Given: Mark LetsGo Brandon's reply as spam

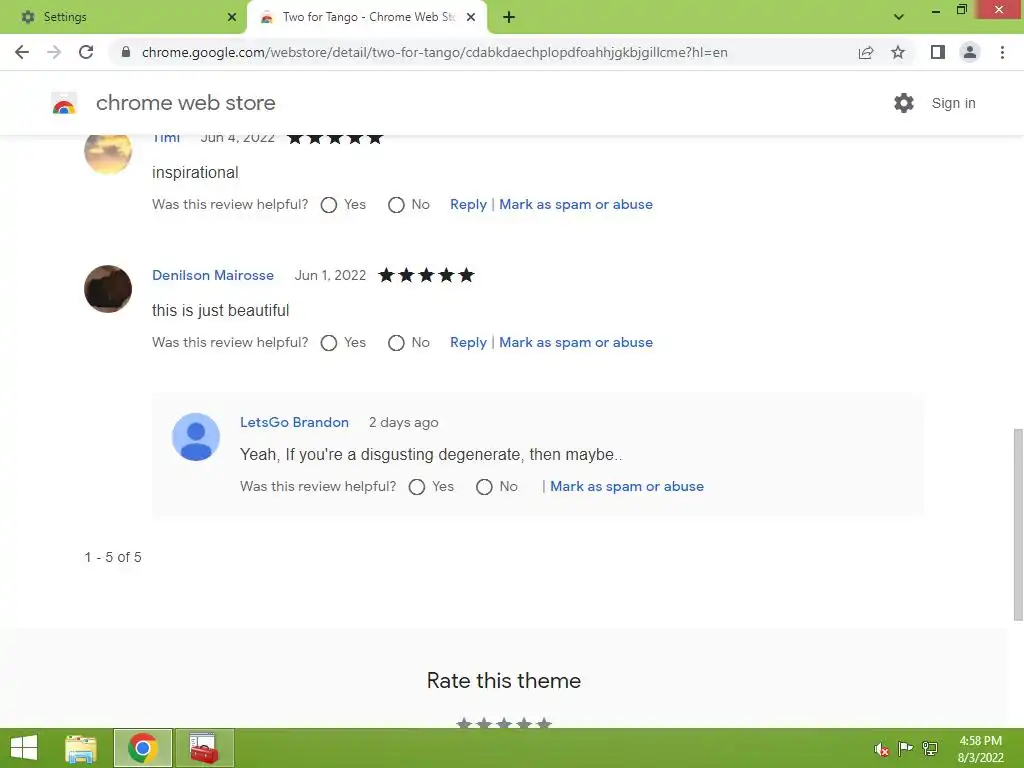Looking at the screenshot, I should [627, 487].
